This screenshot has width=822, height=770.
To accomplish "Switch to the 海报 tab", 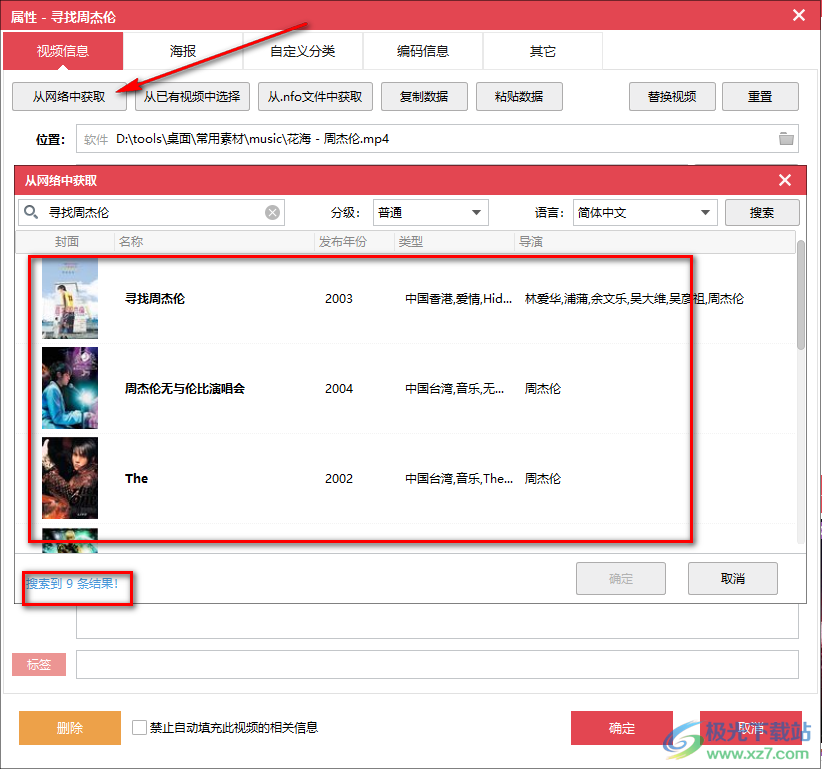I will pos(183,51).
